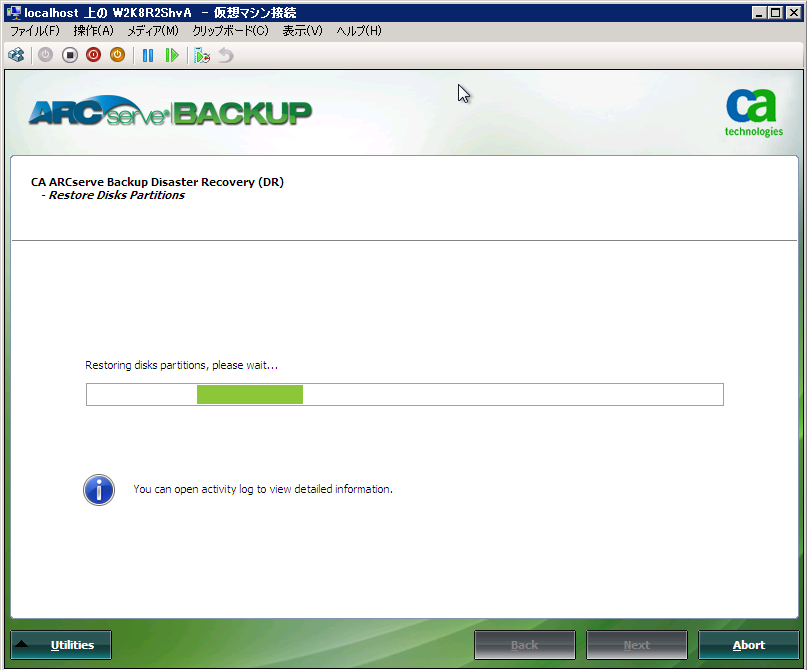The height and width of the screenshot is (670, 807).
Task: Click the green Reset/Resume play icon
Action: pos(172,55)
